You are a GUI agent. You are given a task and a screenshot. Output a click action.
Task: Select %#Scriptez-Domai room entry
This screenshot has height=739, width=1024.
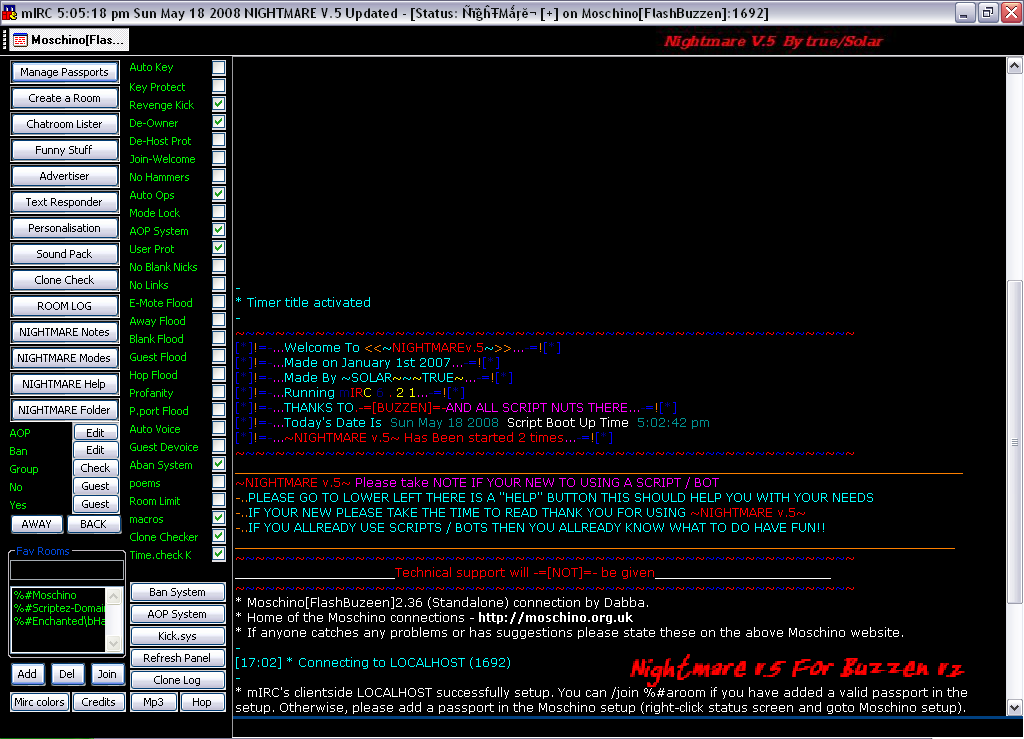tap(59, 608)
